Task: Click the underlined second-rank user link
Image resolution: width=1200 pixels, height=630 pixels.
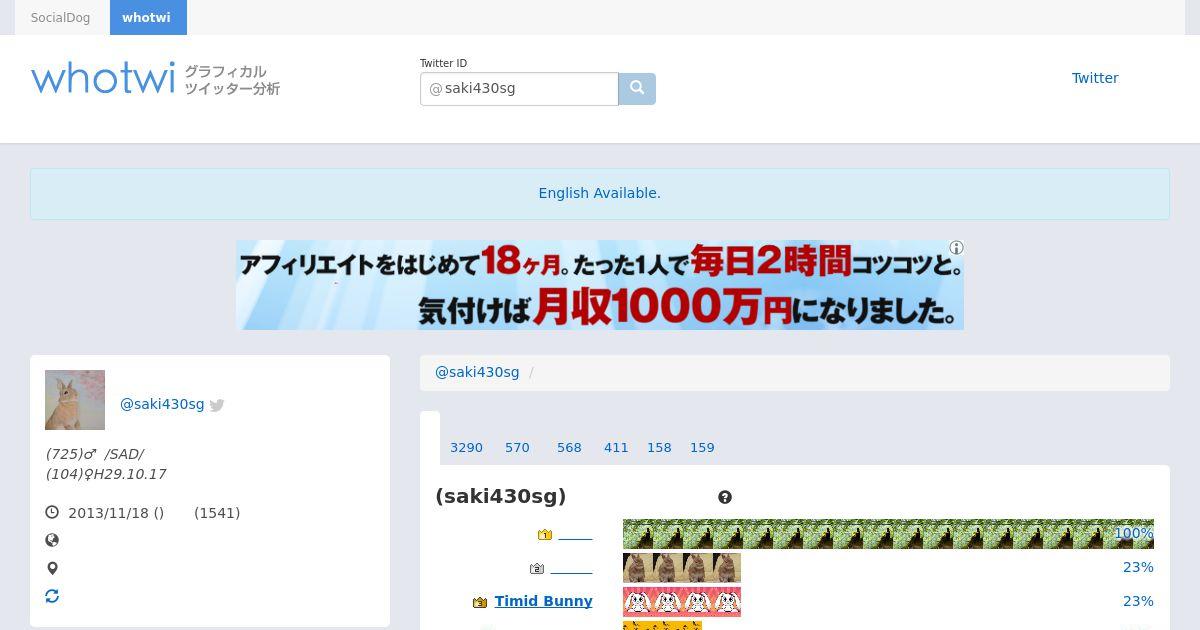Action: (x=572, y=568)
